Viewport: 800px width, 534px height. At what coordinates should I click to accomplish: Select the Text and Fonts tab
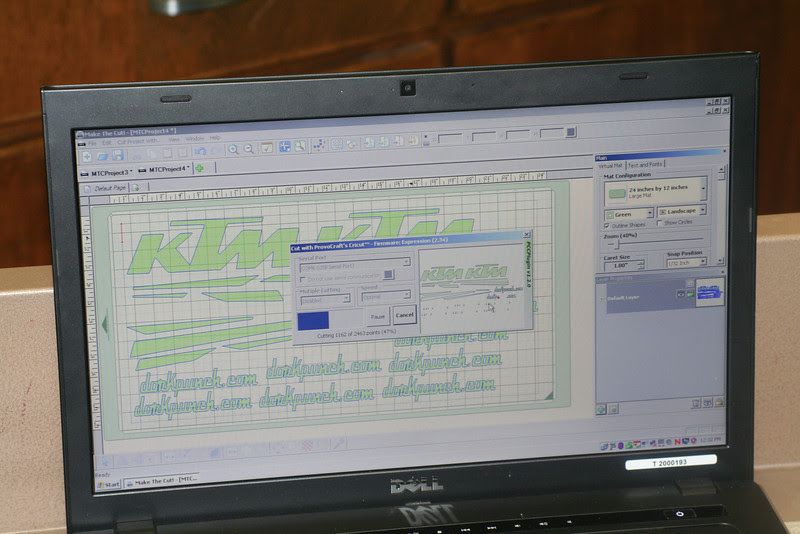tap(645, 165)
